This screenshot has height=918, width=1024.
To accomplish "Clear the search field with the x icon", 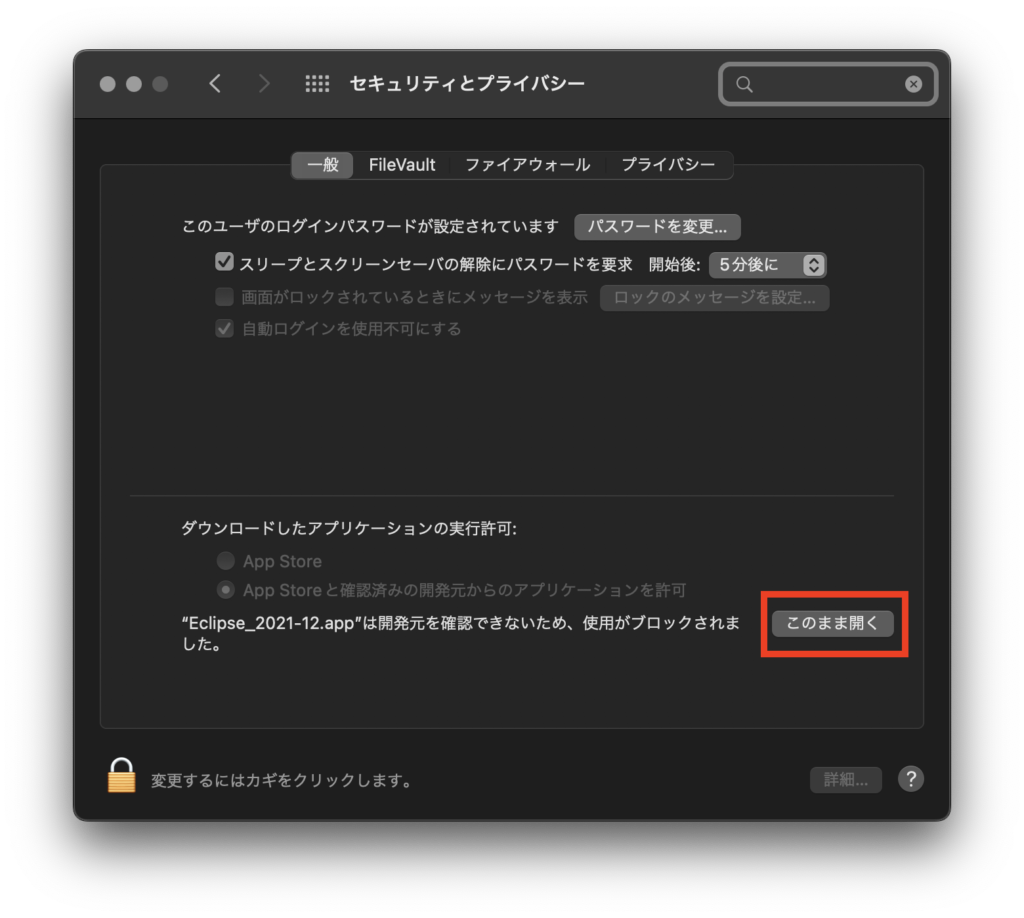I will [913, 84].
